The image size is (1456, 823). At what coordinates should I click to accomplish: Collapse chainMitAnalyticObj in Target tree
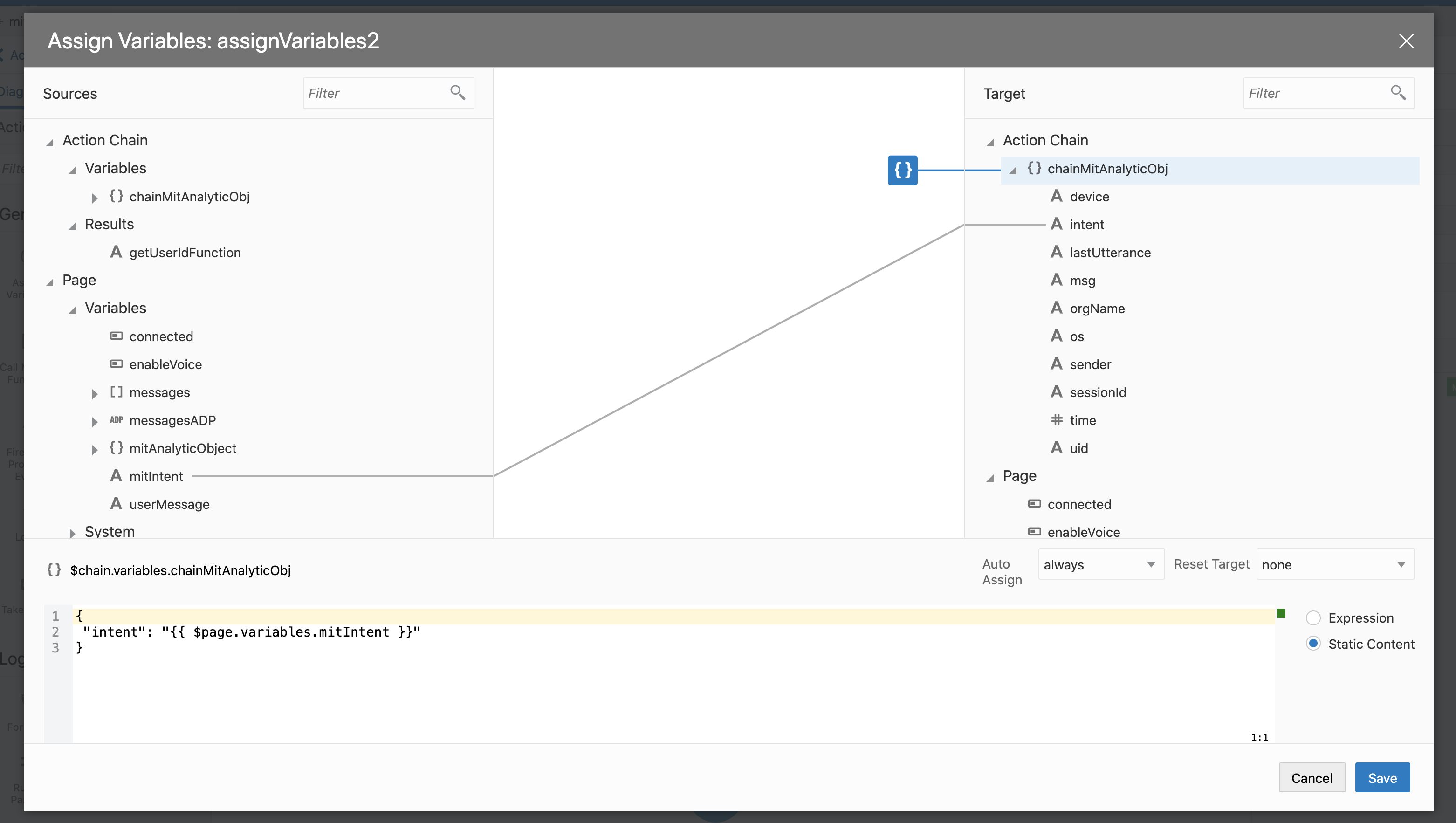[x=1012, y=170]
